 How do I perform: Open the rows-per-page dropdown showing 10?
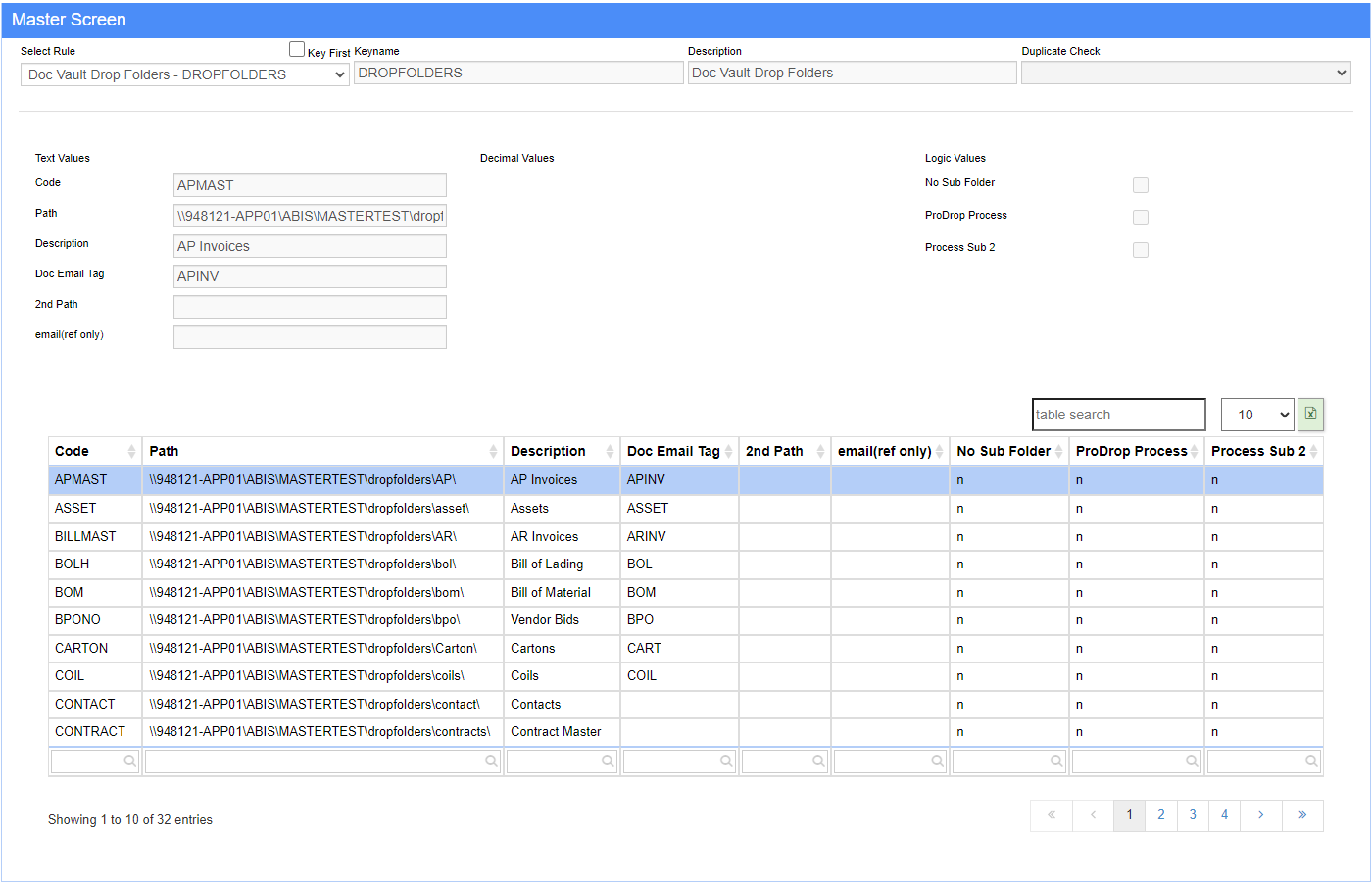(x=1257, y=415)
